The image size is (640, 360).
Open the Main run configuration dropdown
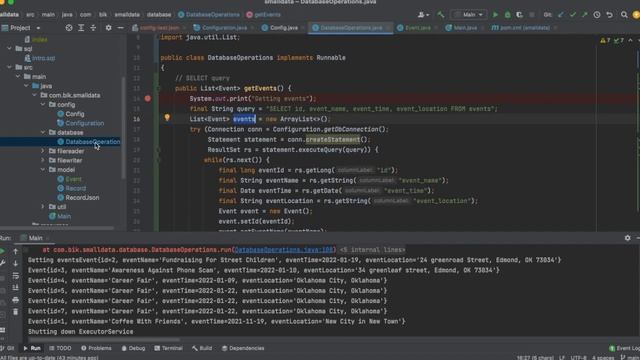pos(469,15)
